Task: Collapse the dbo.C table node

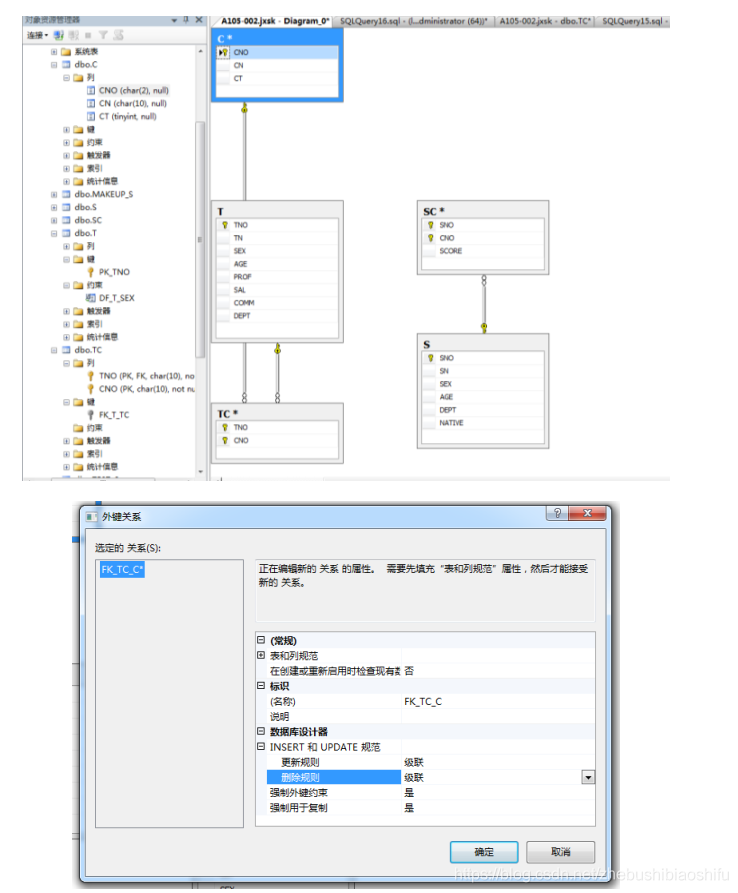Action: (x=54, y=65)
